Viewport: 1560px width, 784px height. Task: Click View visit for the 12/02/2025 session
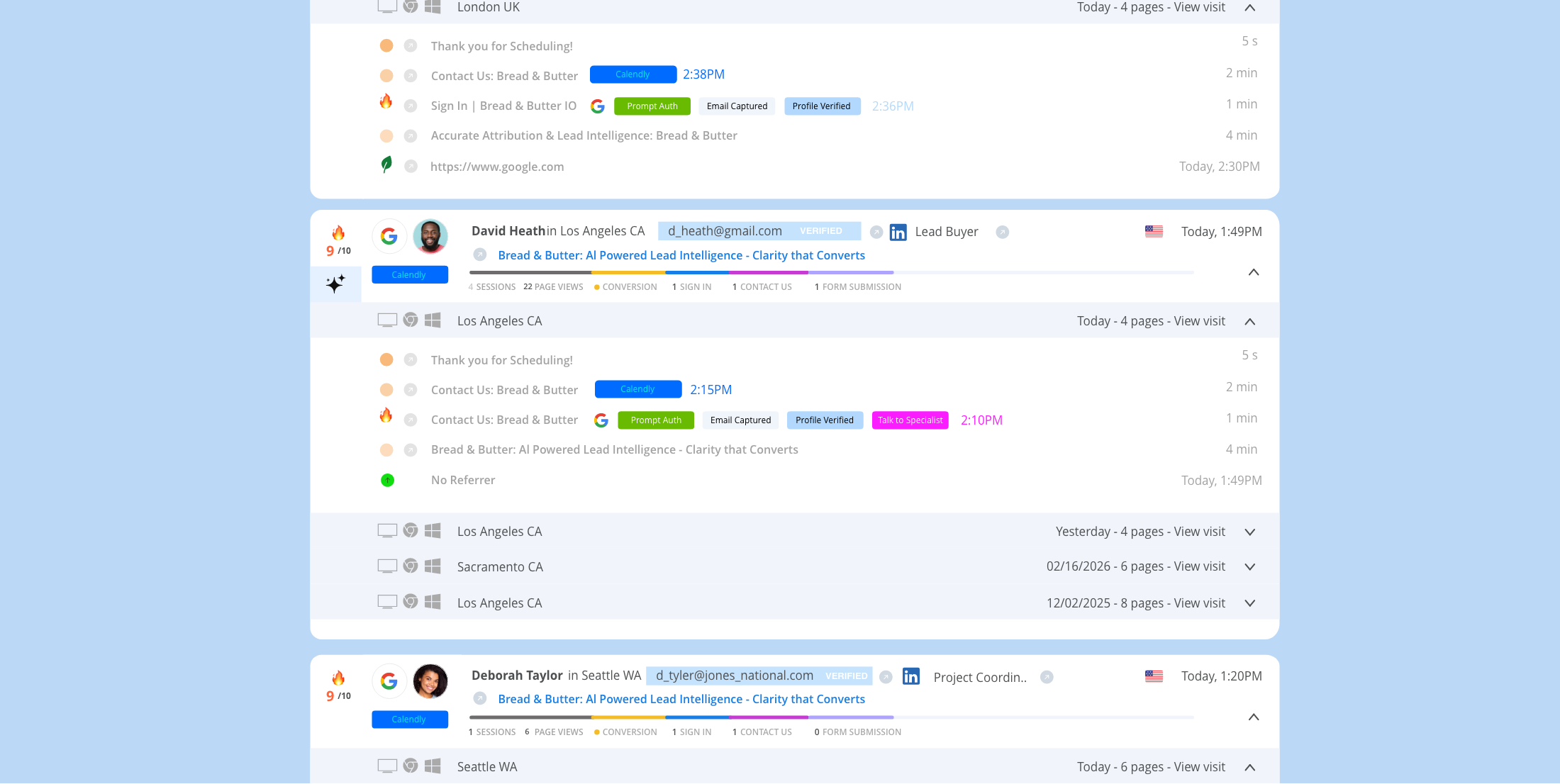pos(1200,603)
